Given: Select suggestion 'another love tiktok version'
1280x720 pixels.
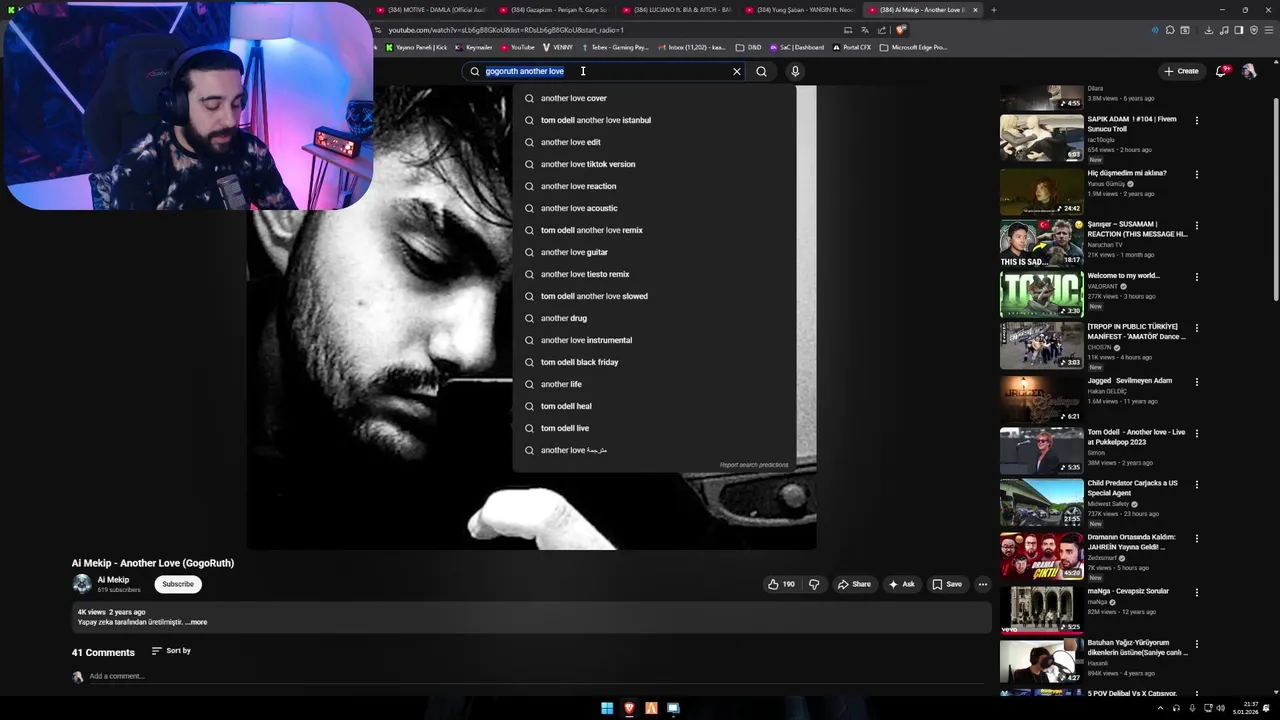Looking at the screenshot, I should point(654,164).
